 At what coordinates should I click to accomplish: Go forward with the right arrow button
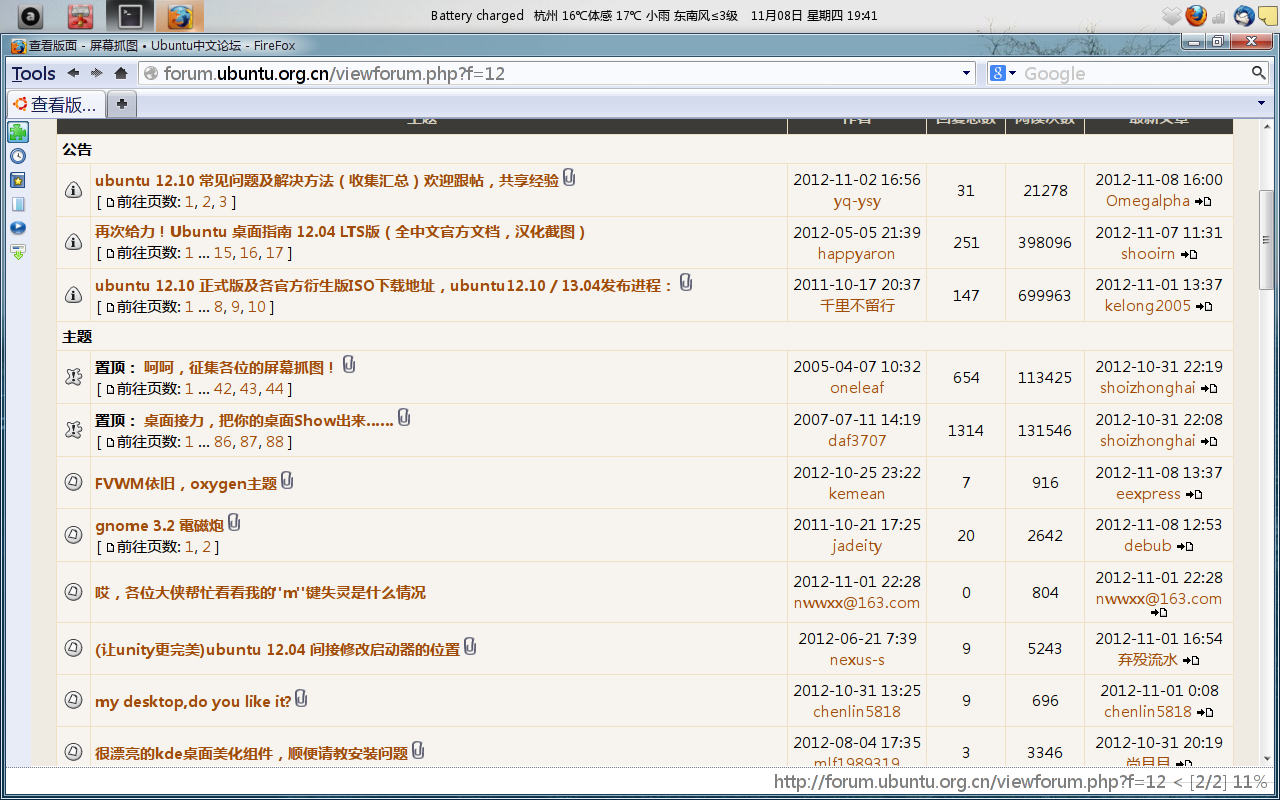click(97, 73)
